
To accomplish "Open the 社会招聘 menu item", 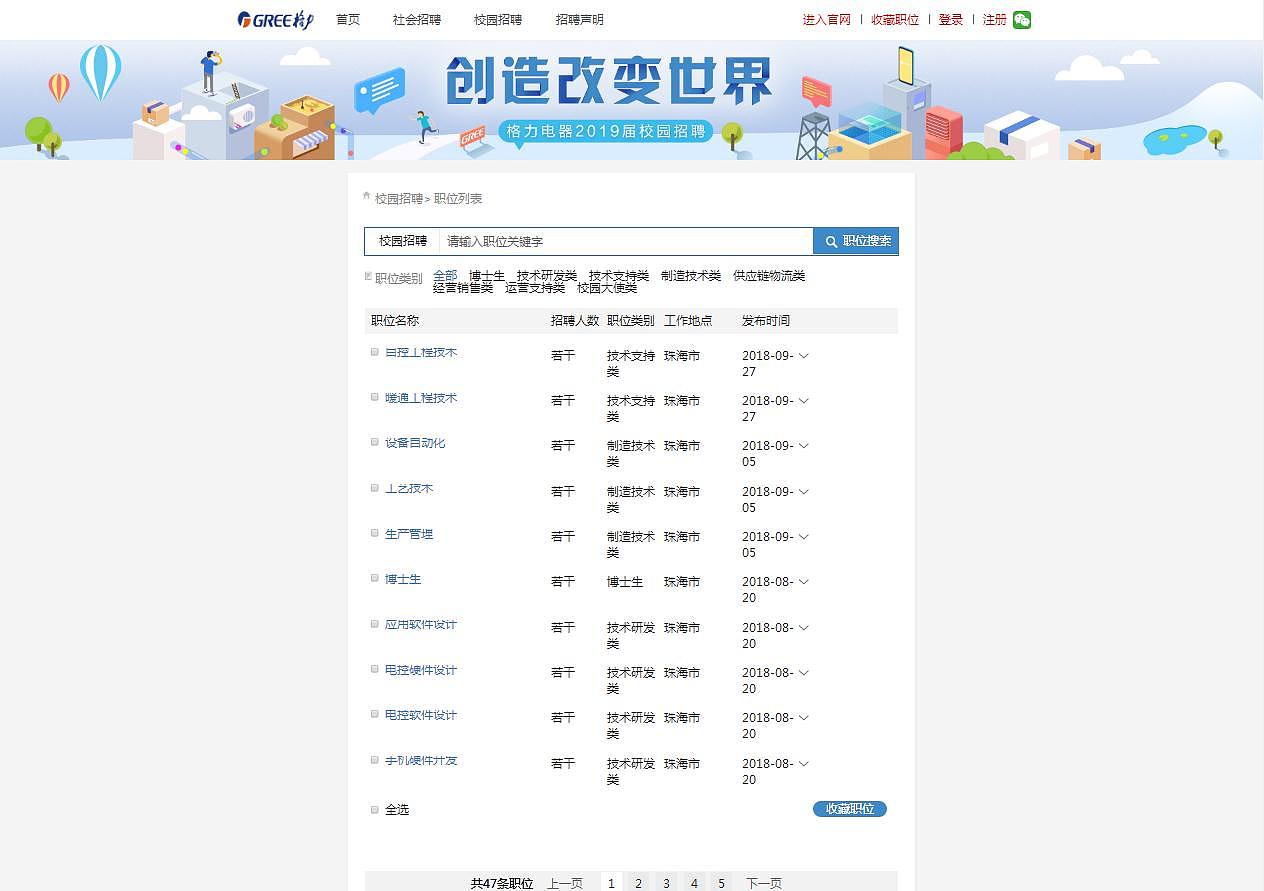I will click(416, 19).
